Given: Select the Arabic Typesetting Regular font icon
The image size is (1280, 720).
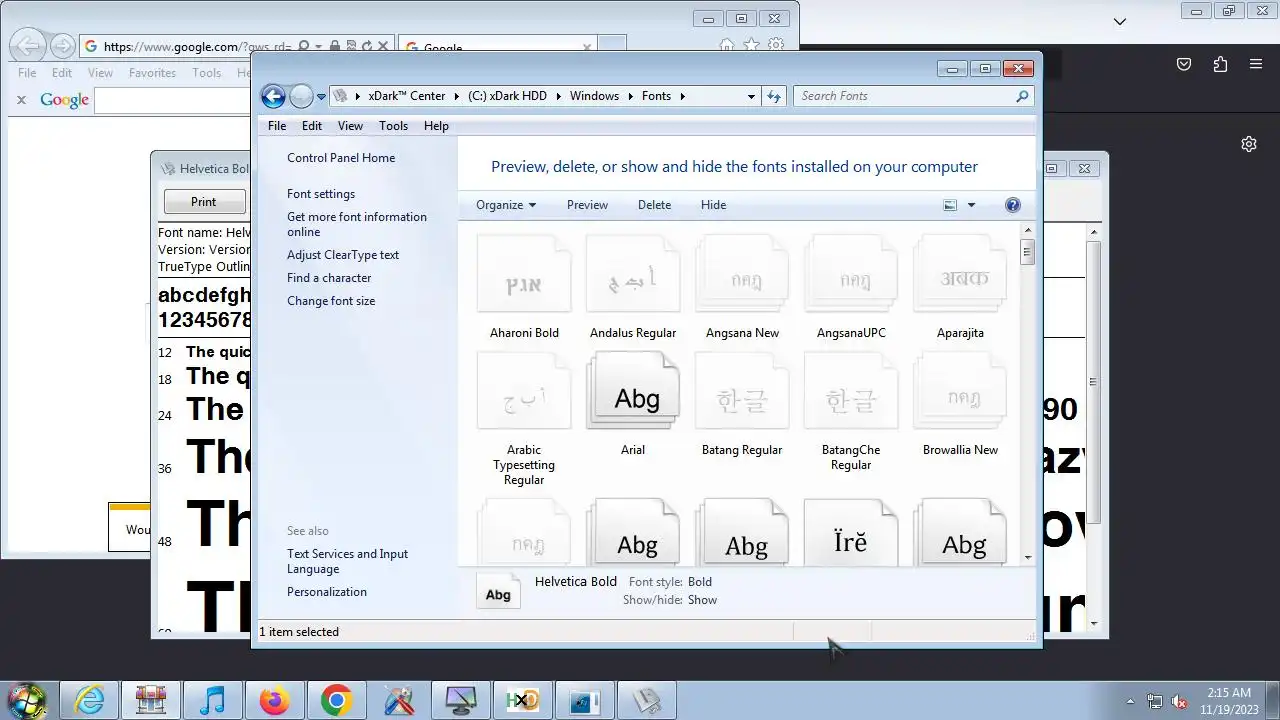Looking at the screenshot, I should (x=524, y=393).
